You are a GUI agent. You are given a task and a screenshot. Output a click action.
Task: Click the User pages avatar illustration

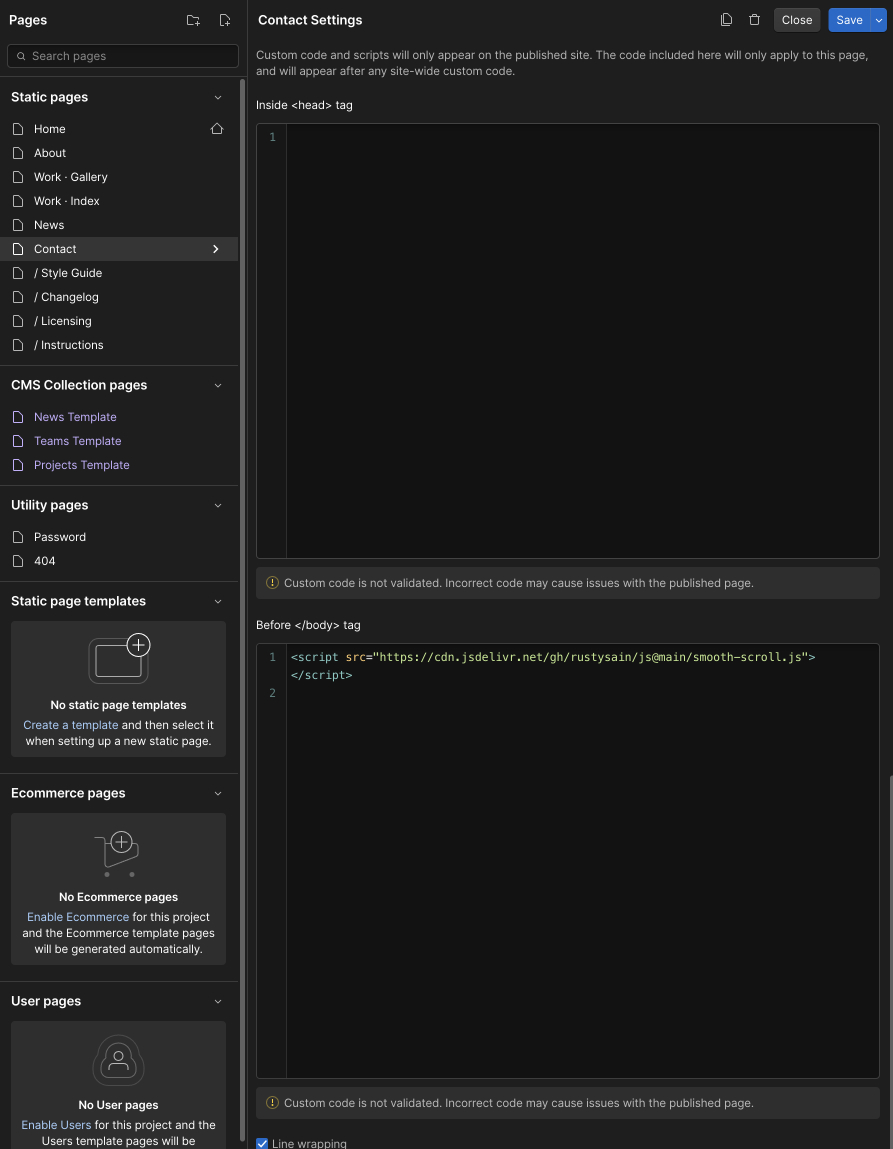click(118, 1060)
